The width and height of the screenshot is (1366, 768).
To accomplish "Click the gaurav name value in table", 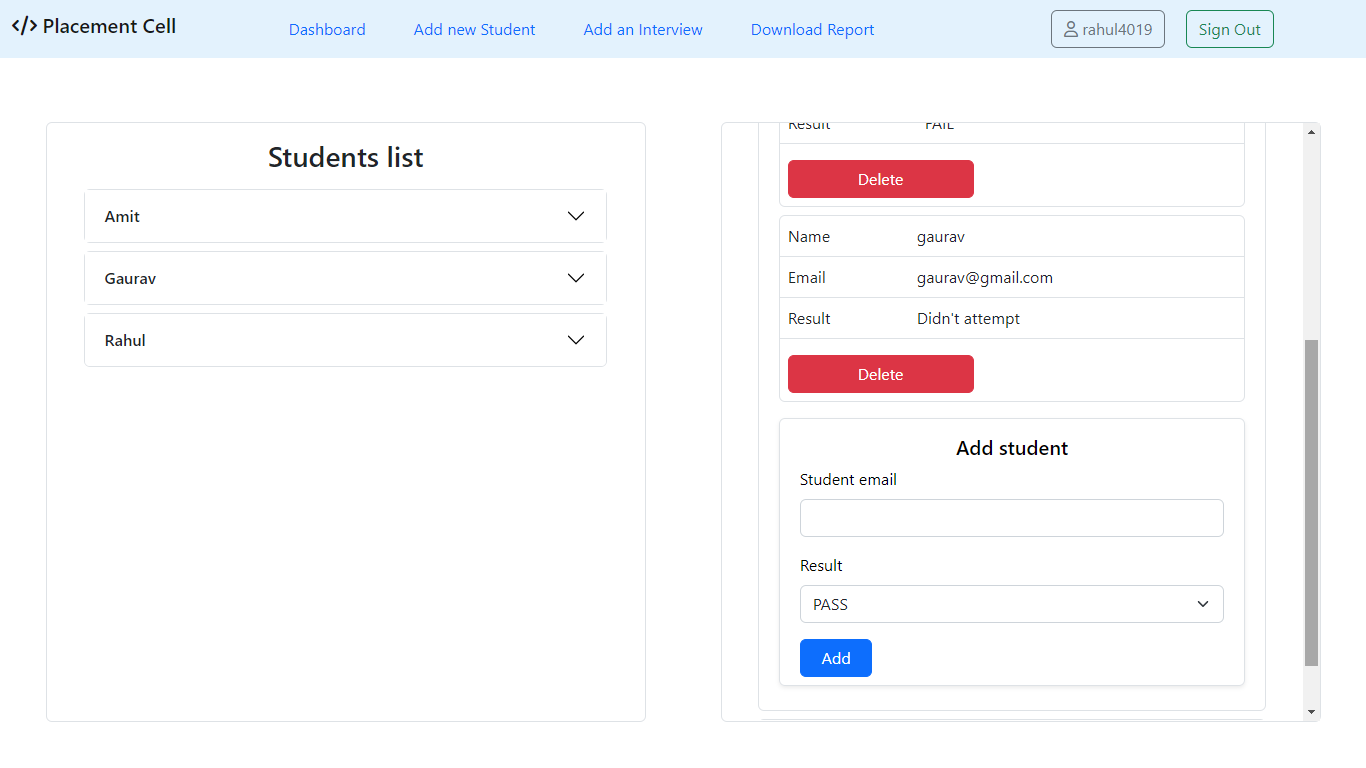I will point(941,237).
